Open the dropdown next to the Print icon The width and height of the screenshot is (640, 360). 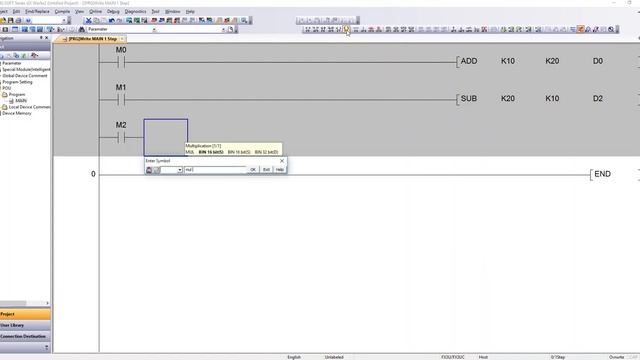tap(64, 20)
